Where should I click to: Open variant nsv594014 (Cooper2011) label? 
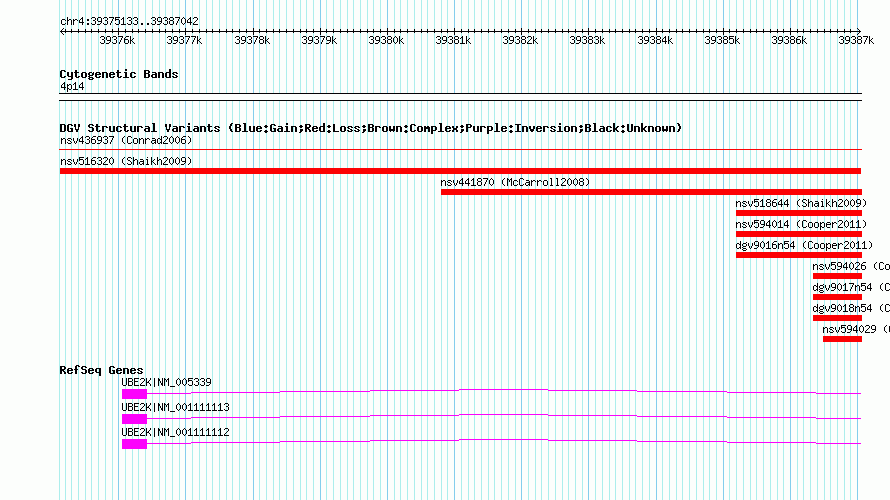(801, 224)
